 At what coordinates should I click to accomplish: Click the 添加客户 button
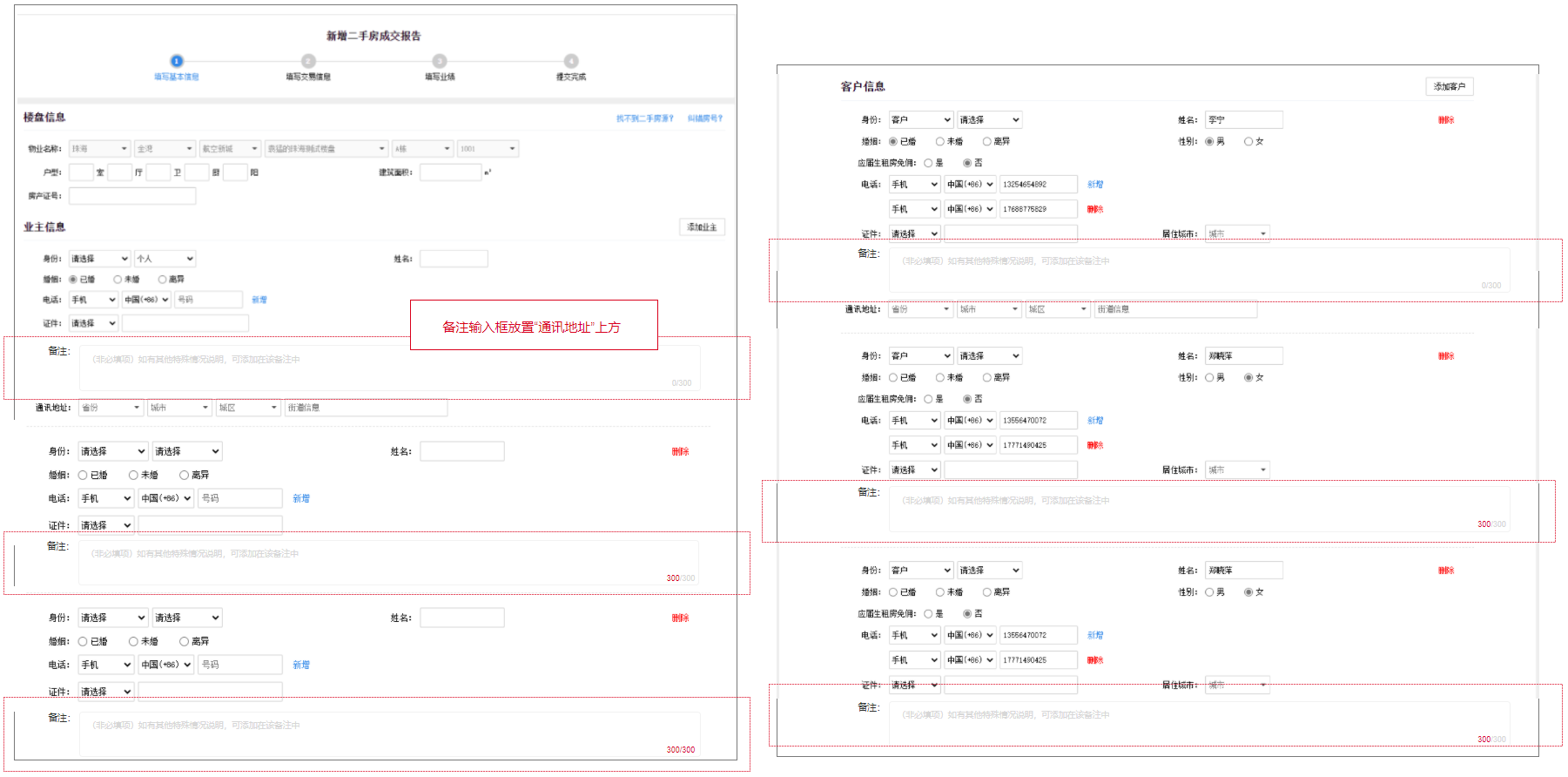coord(1450,86)
